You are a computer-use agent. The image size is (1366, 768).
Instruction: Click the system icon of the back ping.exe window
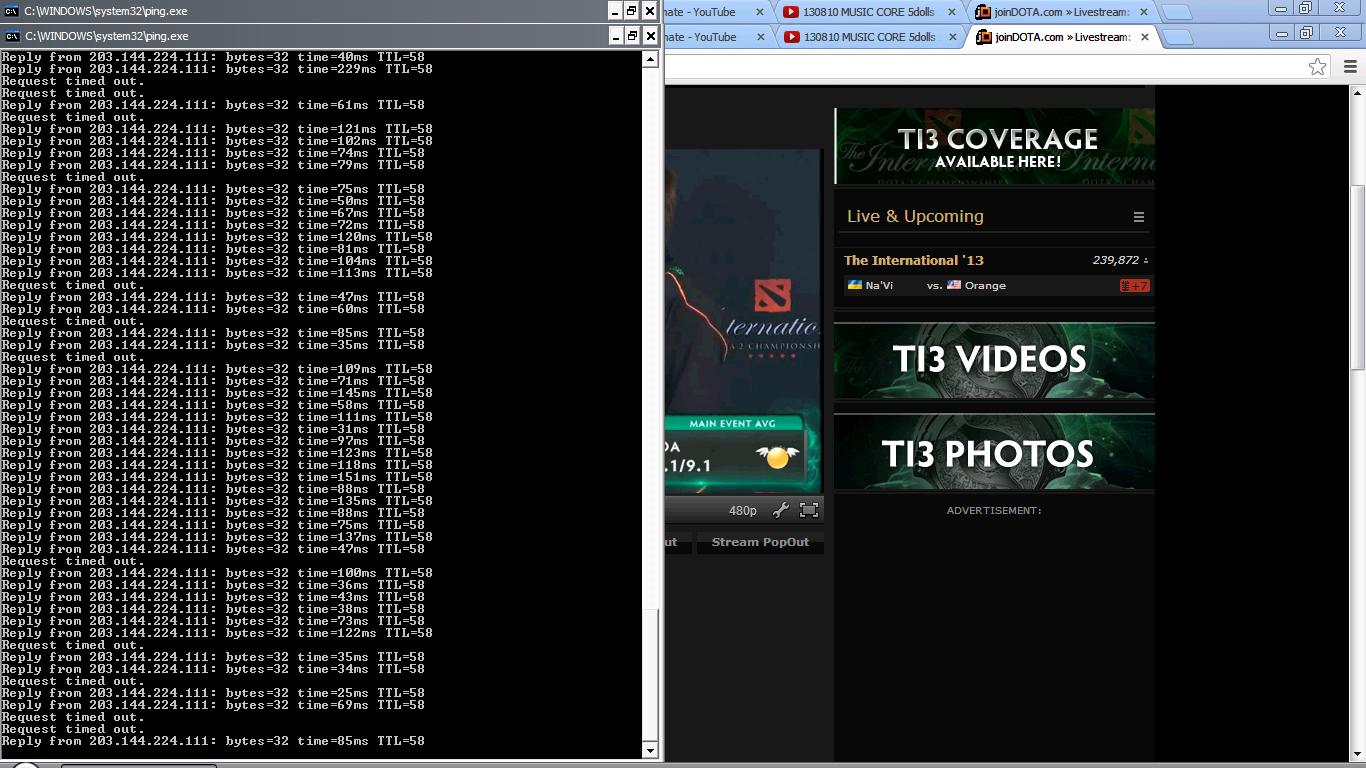pyautogui.click(x=11, y=11)
